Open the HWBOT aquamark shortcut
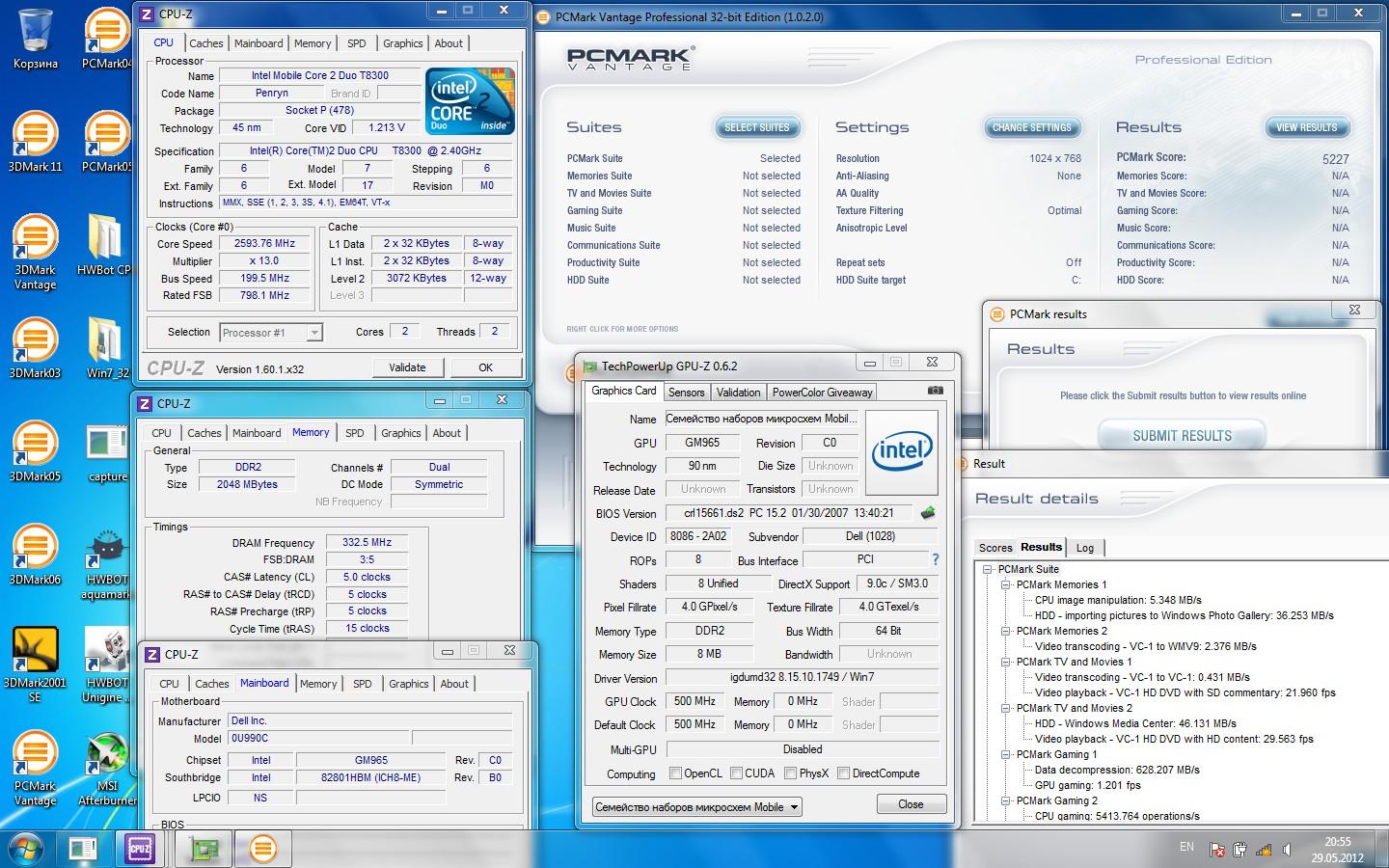Viewport: 1389px width, 868px height. point(106,563)
